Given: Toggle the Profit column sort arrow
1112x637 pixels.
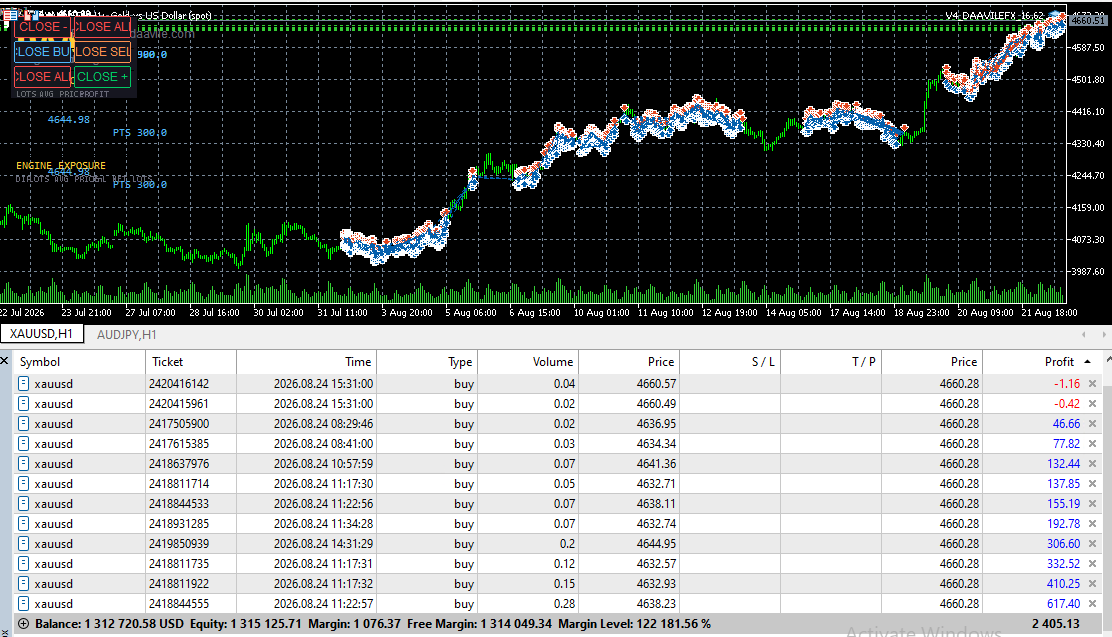Looking at the screenshot, I should 1087,362.
